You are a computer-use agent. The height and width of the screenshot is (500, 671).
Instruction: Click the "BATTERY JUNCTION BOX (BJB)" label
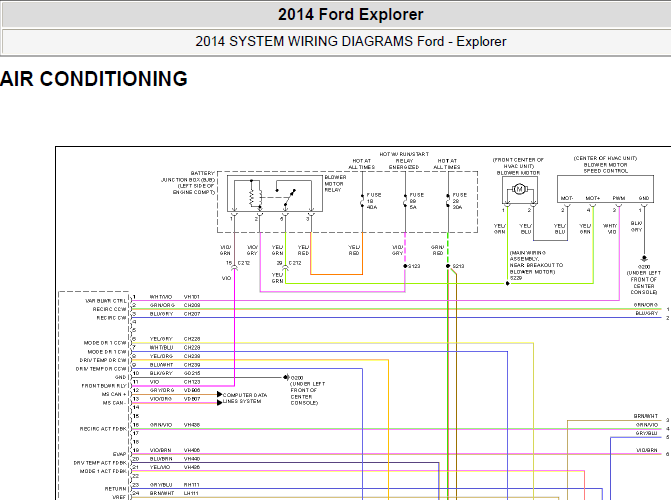coord(188,176)
